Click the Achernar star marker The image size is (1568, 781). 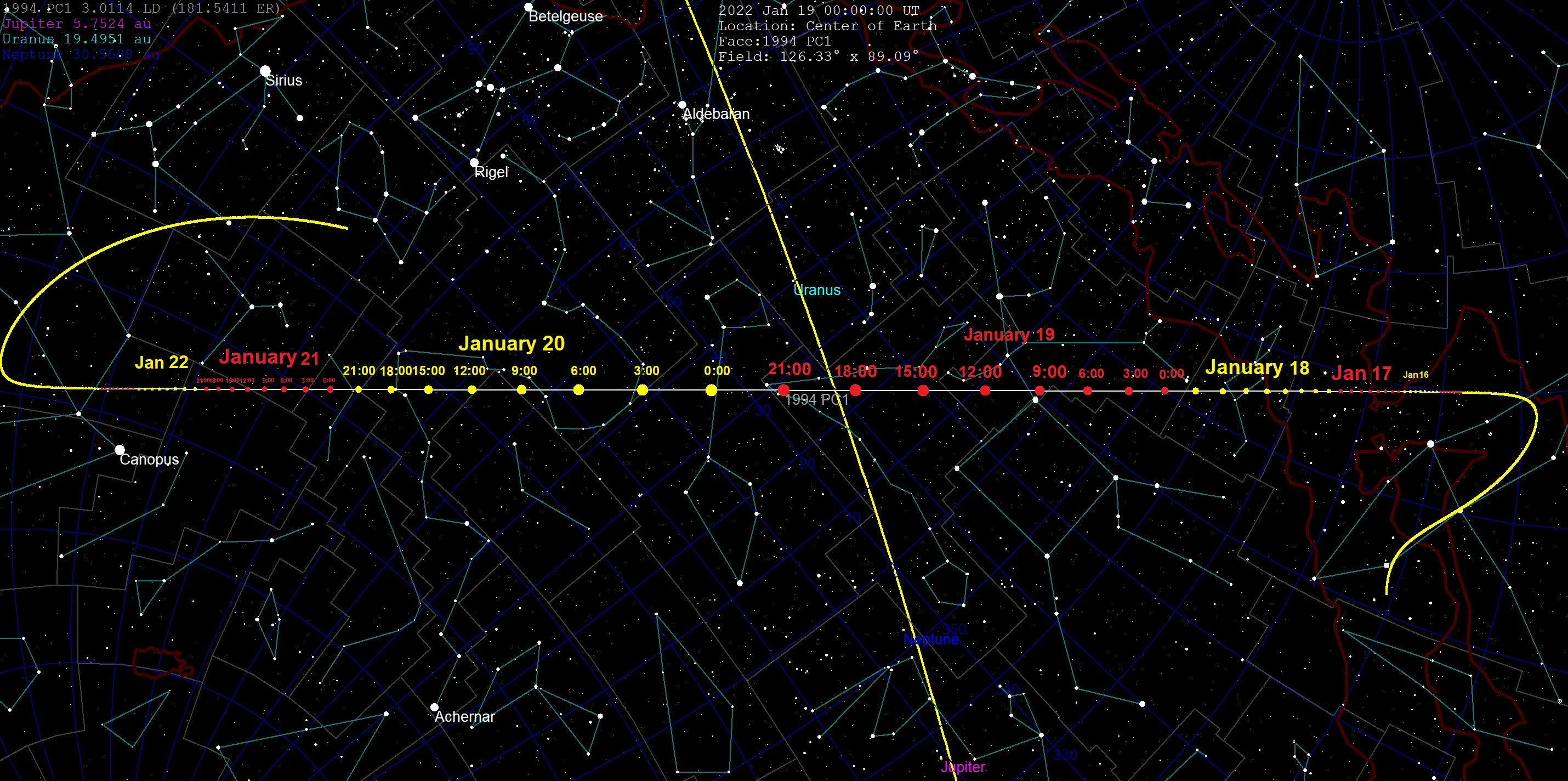coord(434,708)
